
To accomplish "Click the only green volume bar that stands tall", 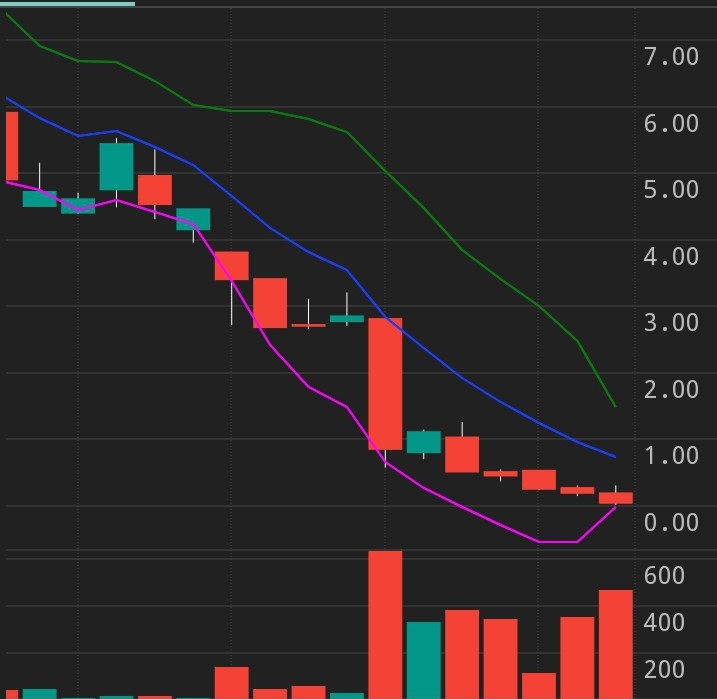I will pyautogui.click(x=424, y=660).
